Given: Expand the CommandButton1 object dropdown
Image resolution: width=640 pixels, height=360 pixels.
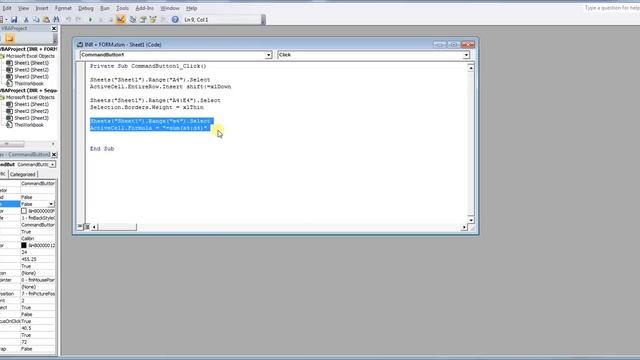Looking at the screenshot, I should pyautogui.click(x=269, y=55).
